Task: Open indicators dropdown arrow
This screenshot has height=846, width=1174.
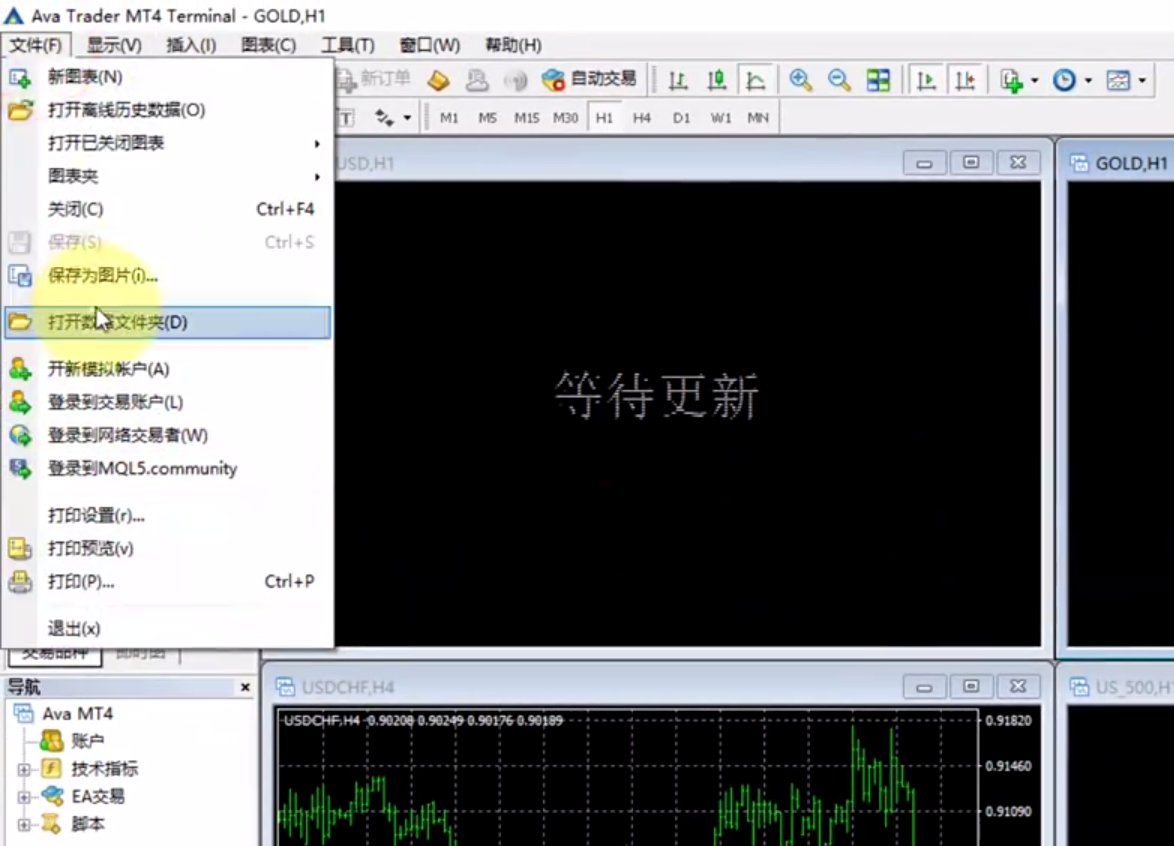Action: pyautogui.click(x=1035, y=80)
